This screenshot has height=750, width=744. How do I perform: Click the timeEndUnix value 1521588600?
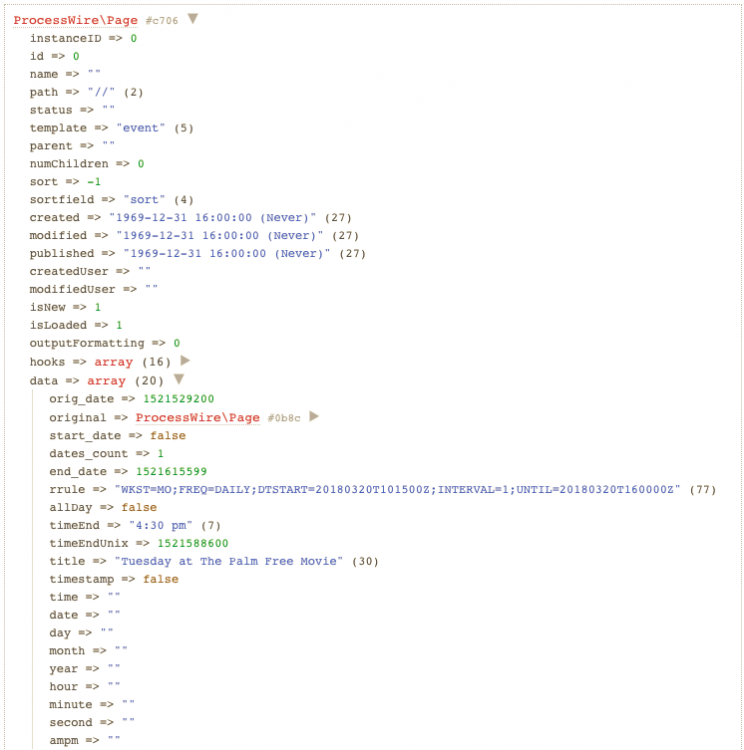coord(192,543)
